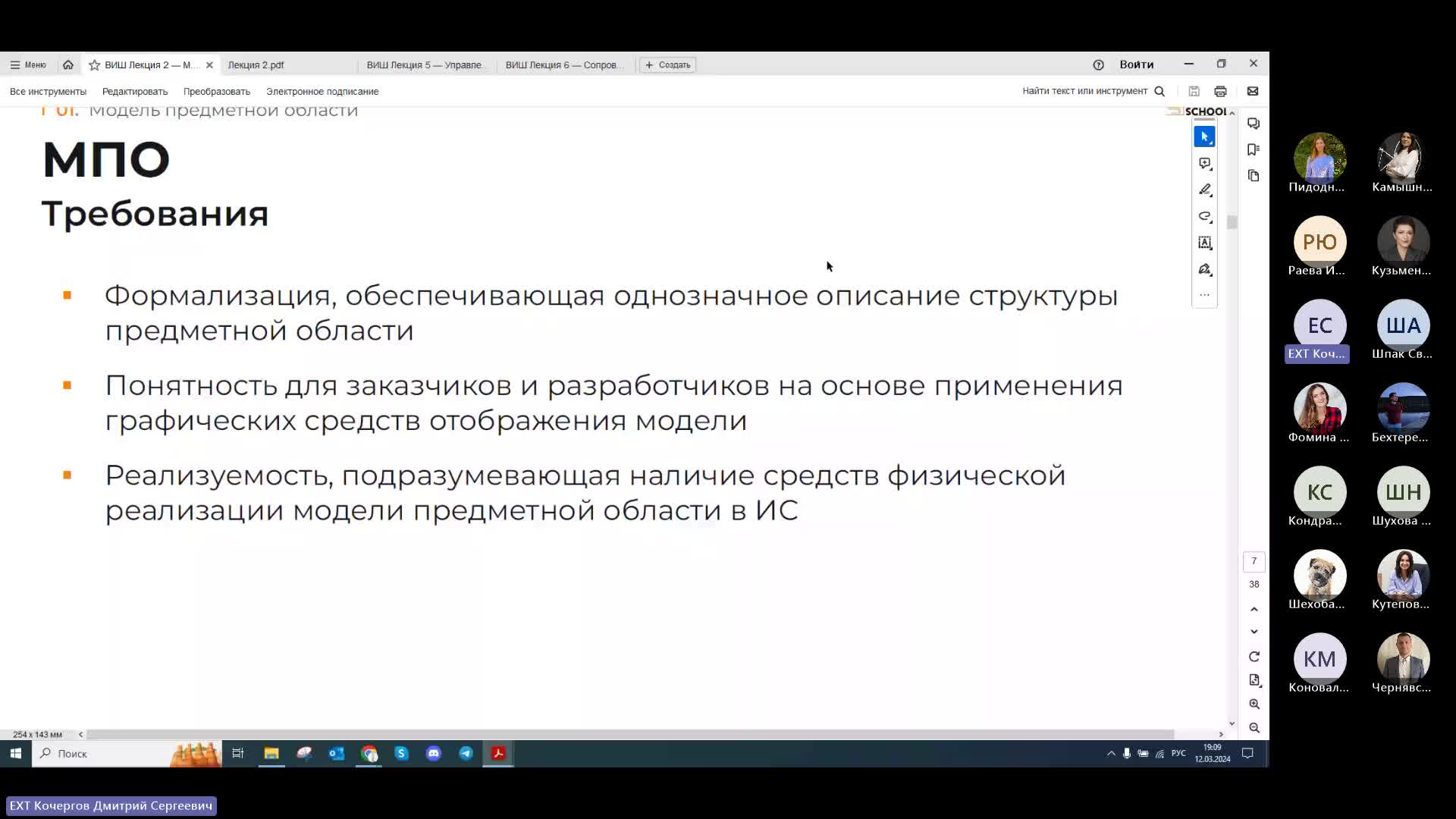Open File Explorer from the taskbar
The image size is (1456, 819).
click(271, 753)
